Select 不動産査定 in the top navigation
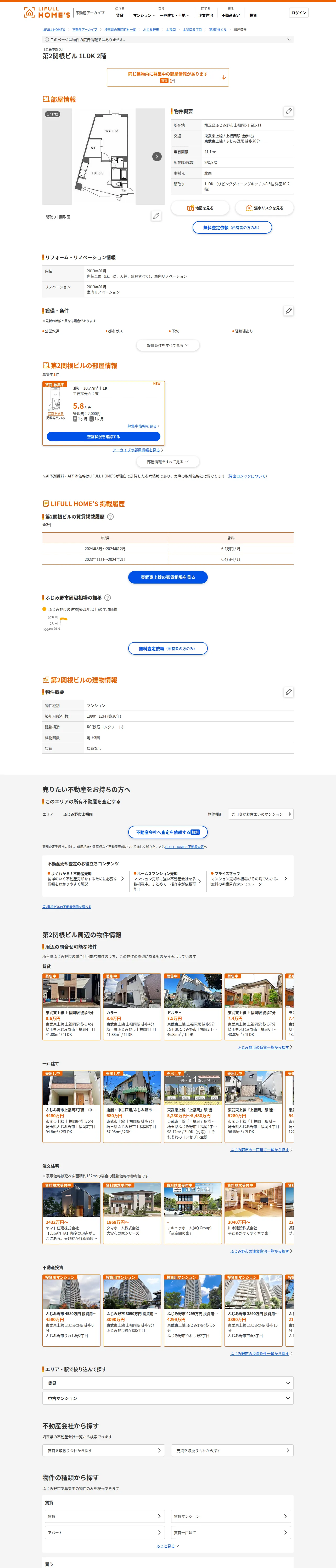 point(231,15)
